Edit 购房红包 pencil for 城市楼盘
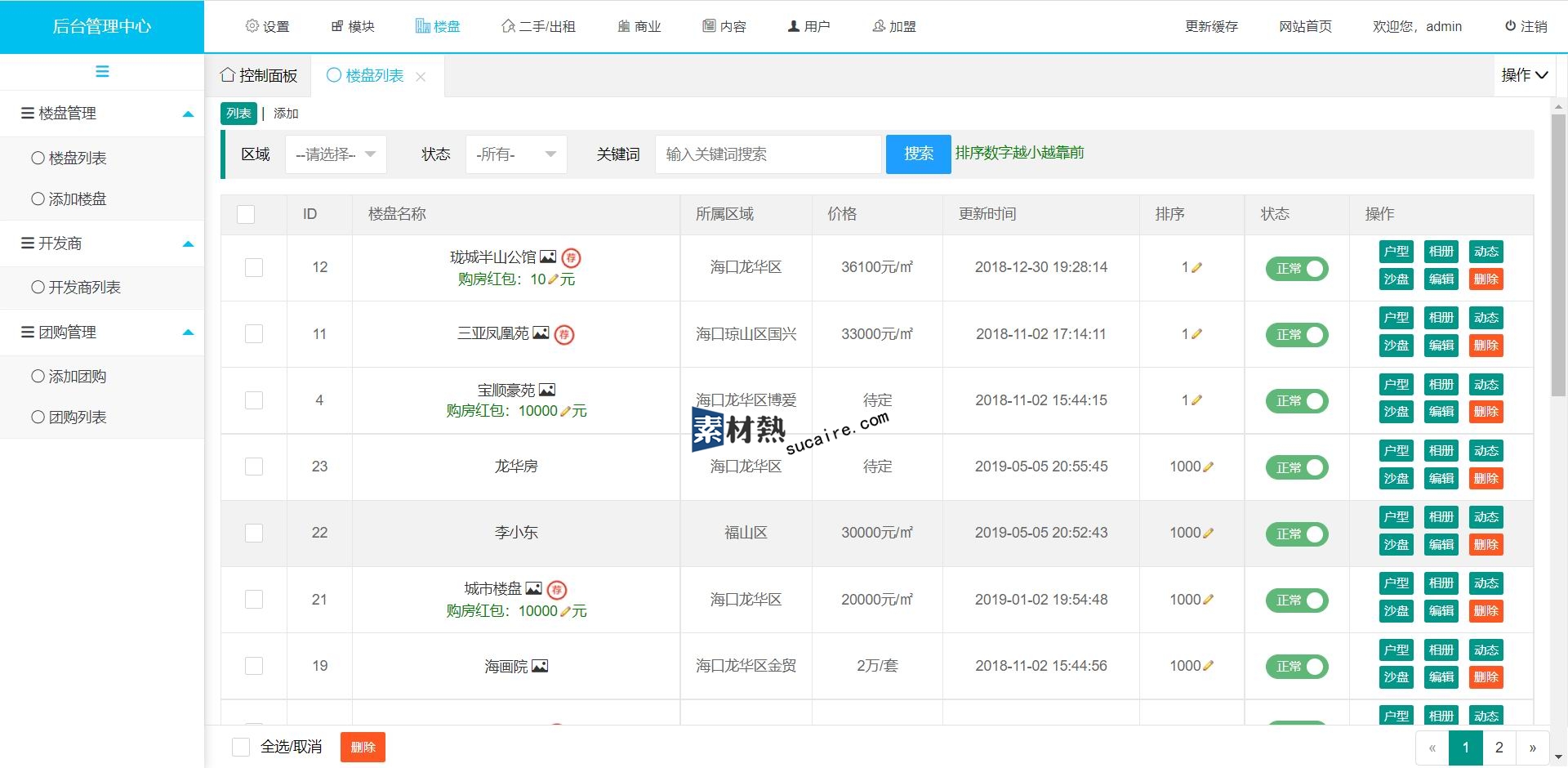This screenshot has width=1568, height=768. (x=565, y=611)
